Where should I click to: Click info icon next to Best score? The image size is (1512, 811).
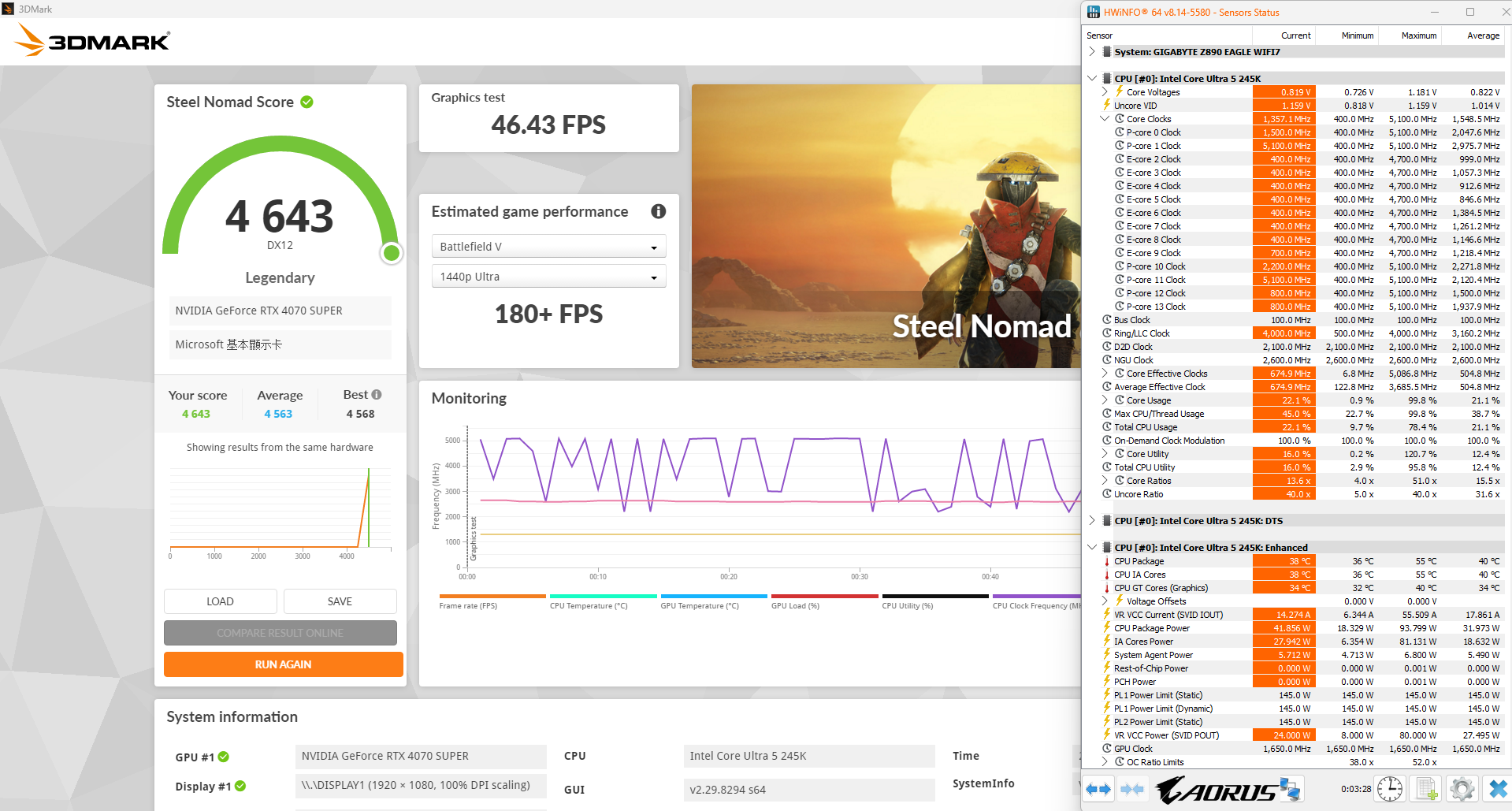coord(377,394)
